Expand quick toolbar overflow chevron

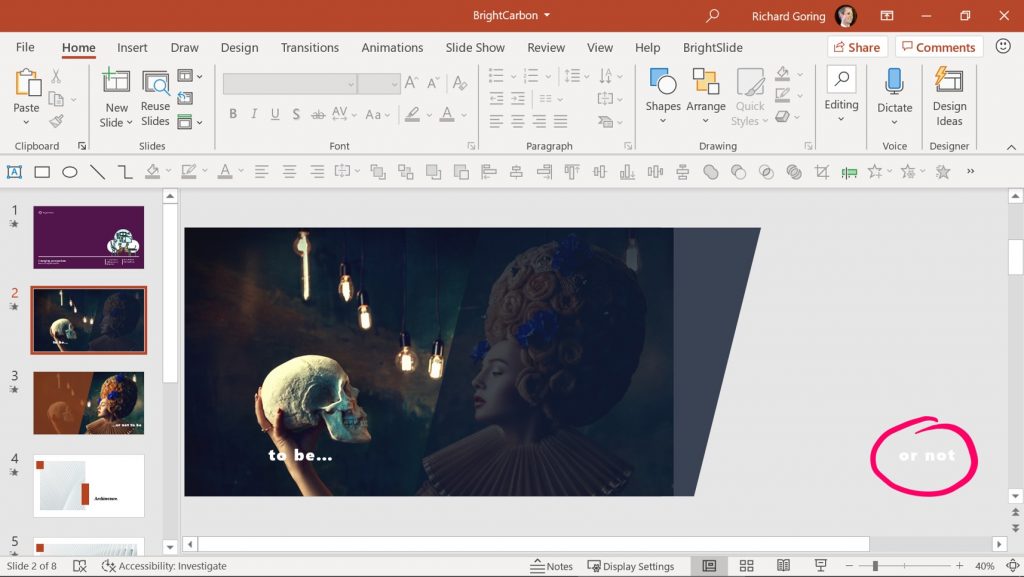pyautogui.click(x=970, y=171)
